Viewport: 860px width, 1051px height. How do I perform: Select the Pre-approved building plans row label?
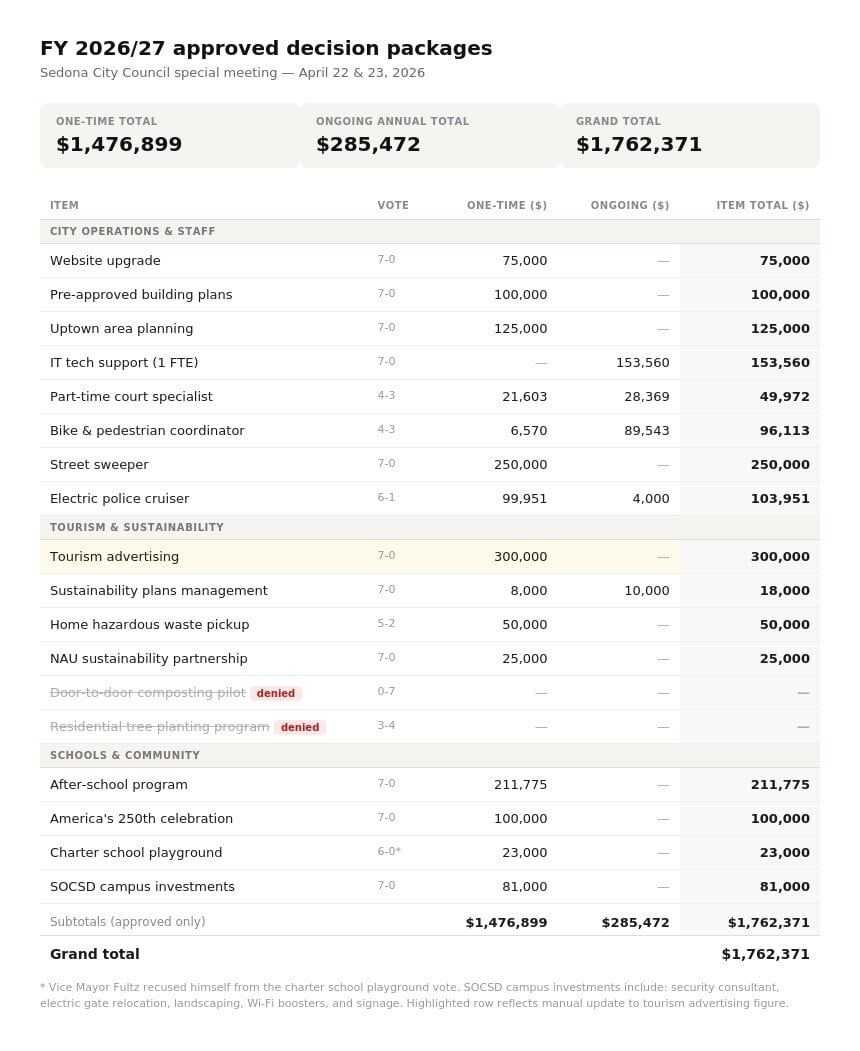[141, 295]
